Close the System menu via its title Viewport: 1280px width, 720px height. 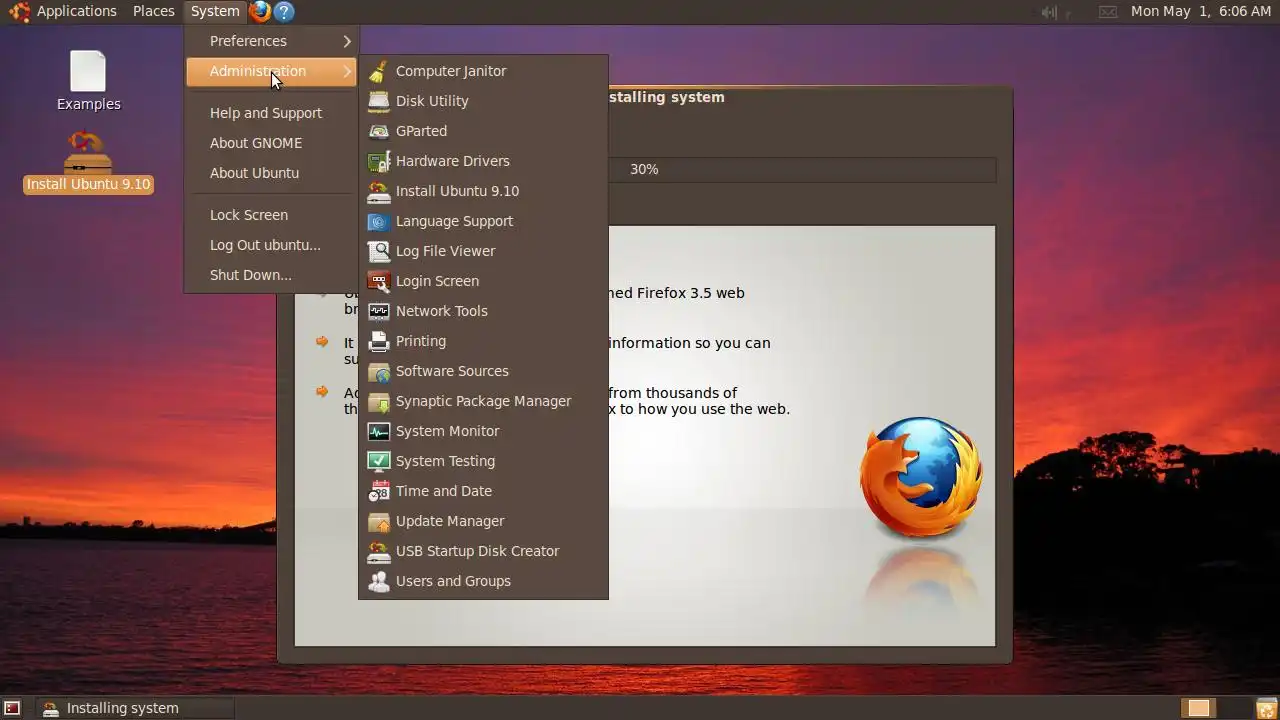click(x=215, y=12)
